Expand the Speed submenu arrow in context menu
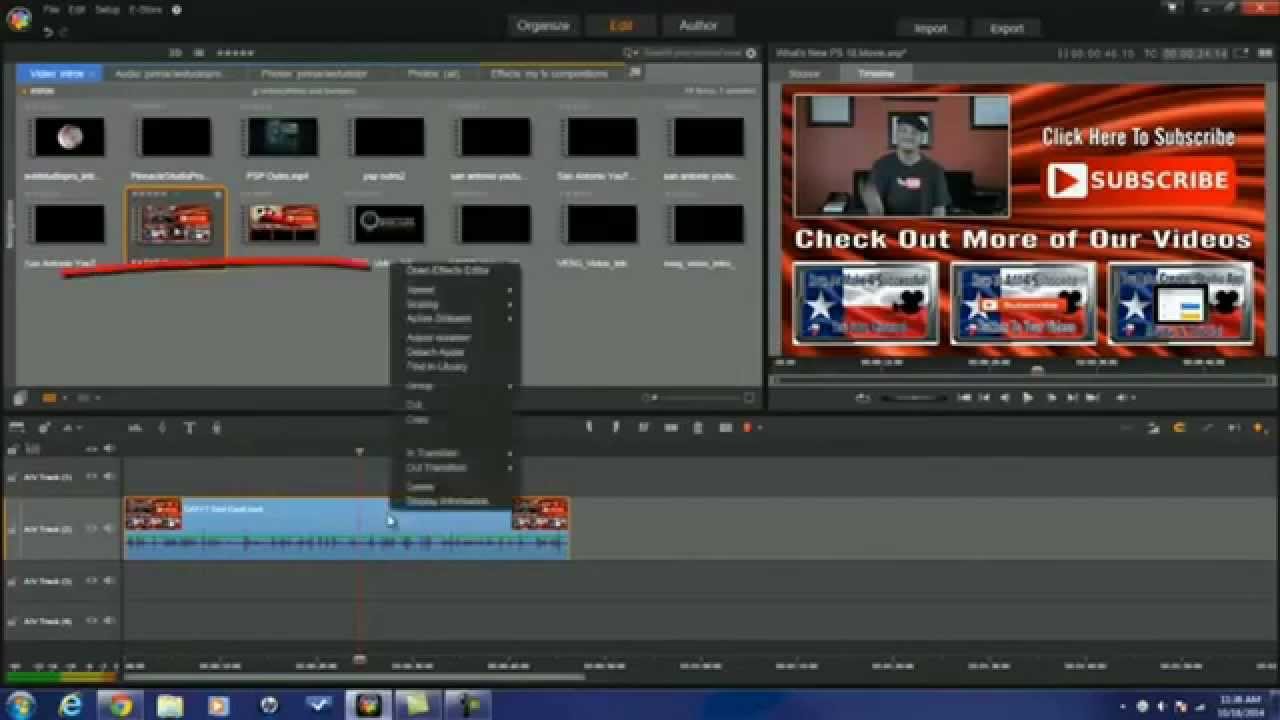This screenshot has height=720, width=1280. (510, 290)
